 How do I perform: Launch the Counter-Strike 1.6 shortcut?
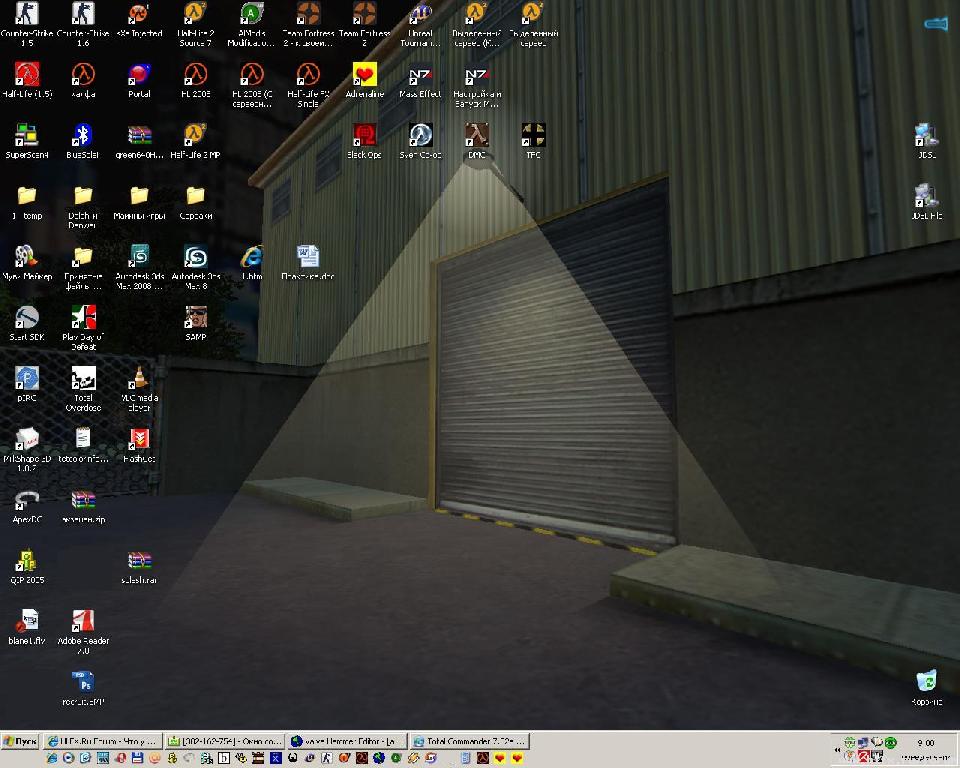(x=83, y=23)
